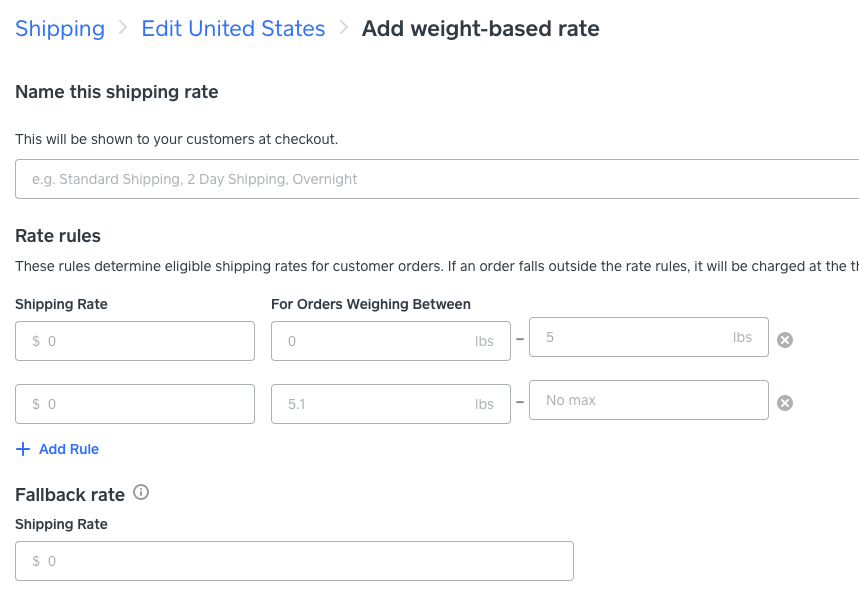Screen dimensions: 859x594
Task: Go back to the Shipping page
Action: [60, 28]
